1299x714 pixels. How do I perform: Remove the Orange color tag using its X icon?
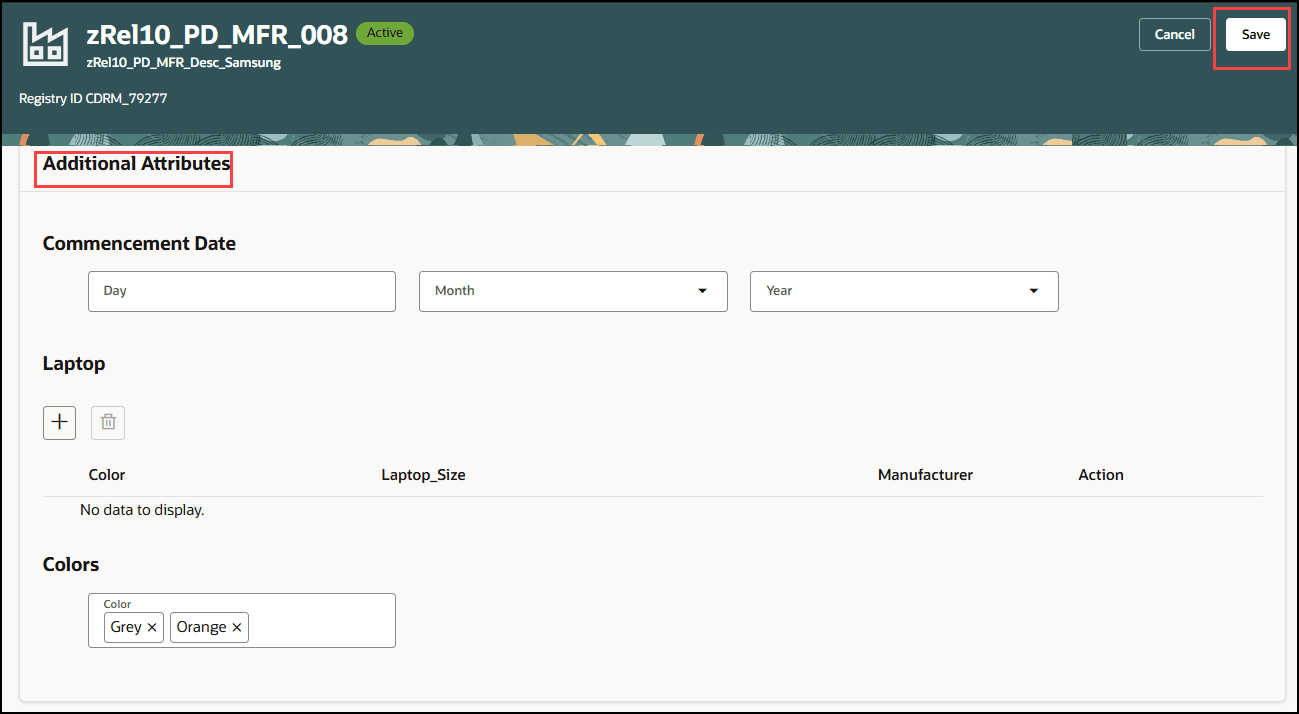pyautogui.click(x=236, y=627)
